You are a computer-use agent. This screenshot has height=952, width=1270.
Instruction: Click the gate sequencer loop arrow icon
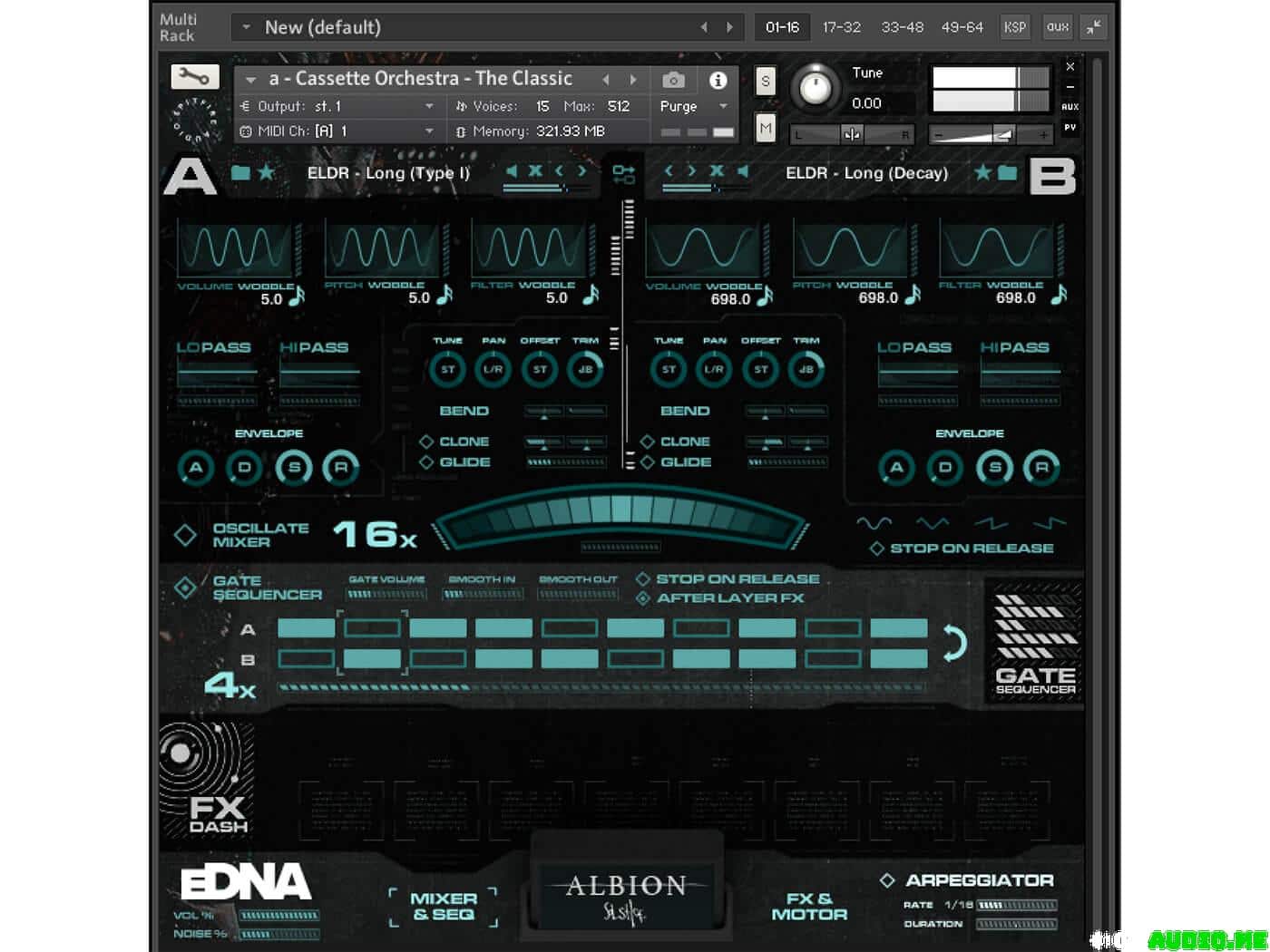pos(954,643)
